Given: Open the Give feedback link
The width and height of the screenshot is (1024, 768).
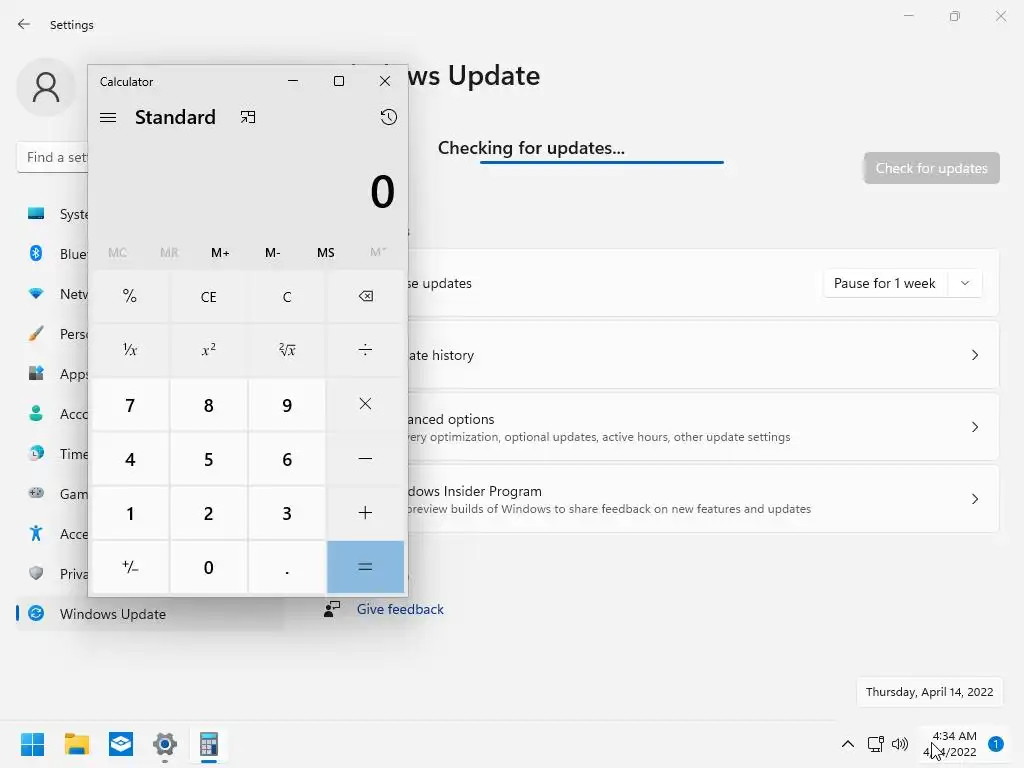Looking at the screenshot, I should click(400, 609).
